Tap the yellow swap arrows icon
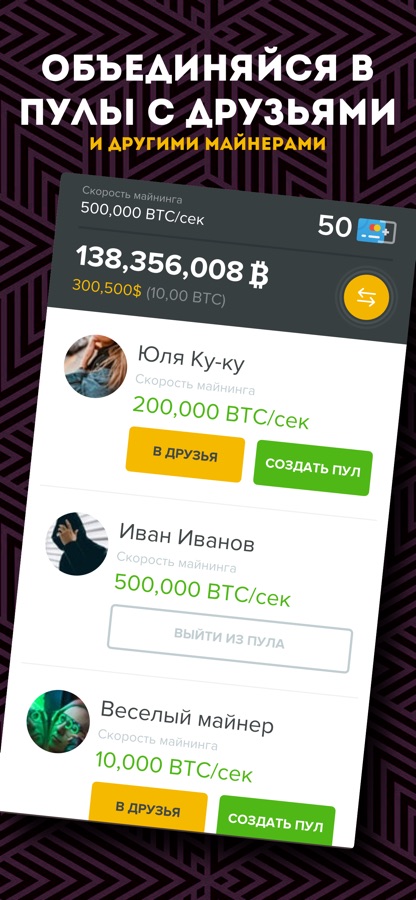This screenshot has height=900, width=416. (366, 298)
